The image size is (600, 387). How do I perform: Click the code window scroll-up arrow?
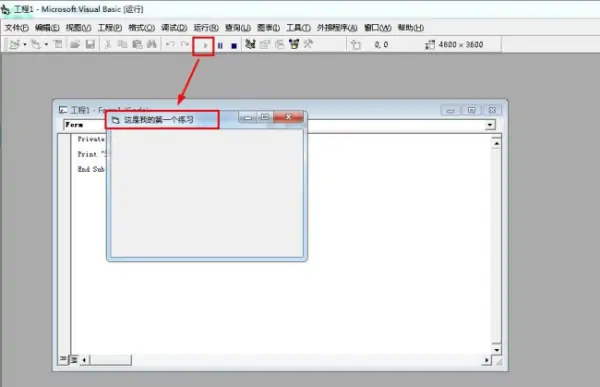(496, 144)
